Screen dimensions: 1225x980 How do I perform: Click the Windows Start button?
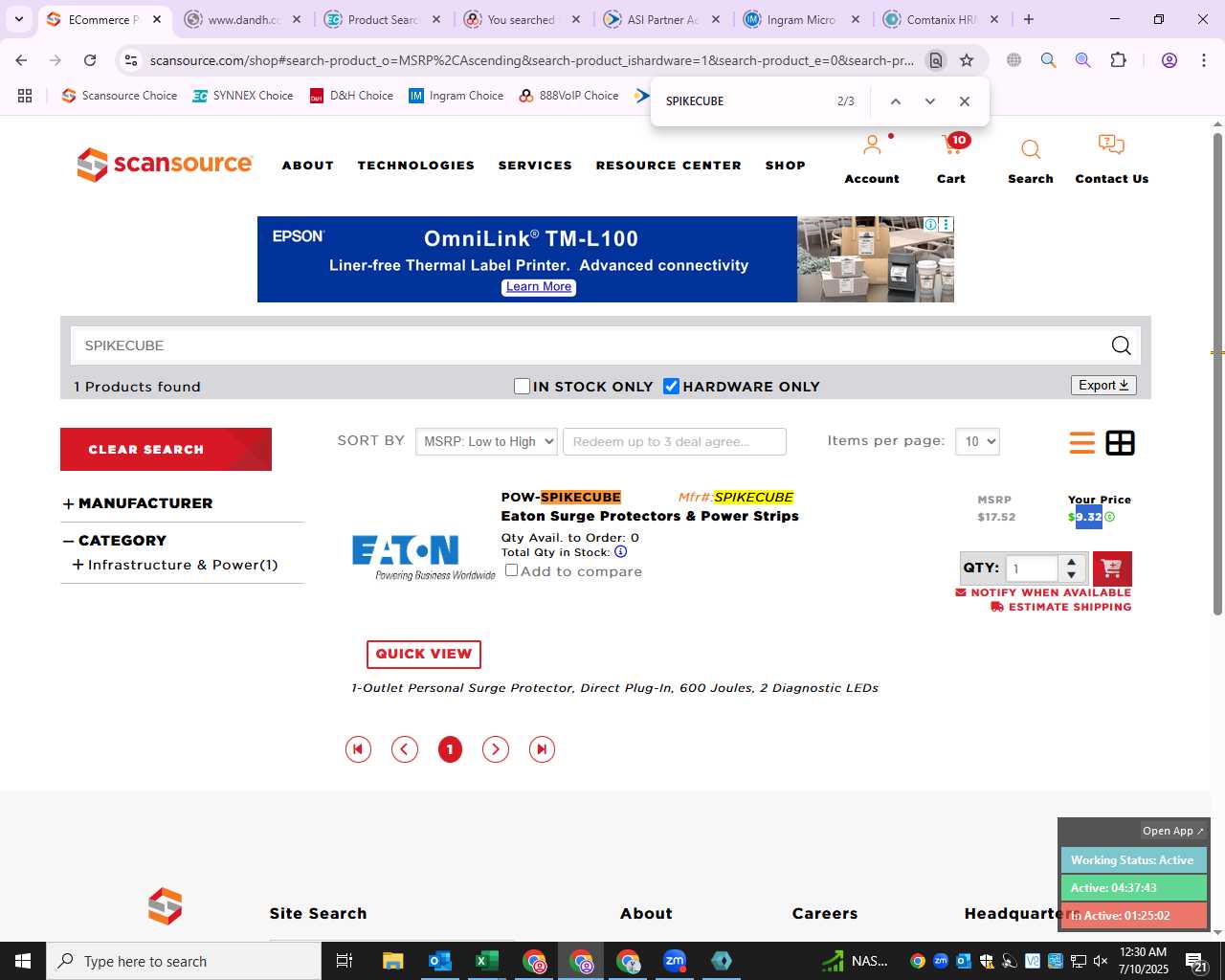[x=23, y=961]
